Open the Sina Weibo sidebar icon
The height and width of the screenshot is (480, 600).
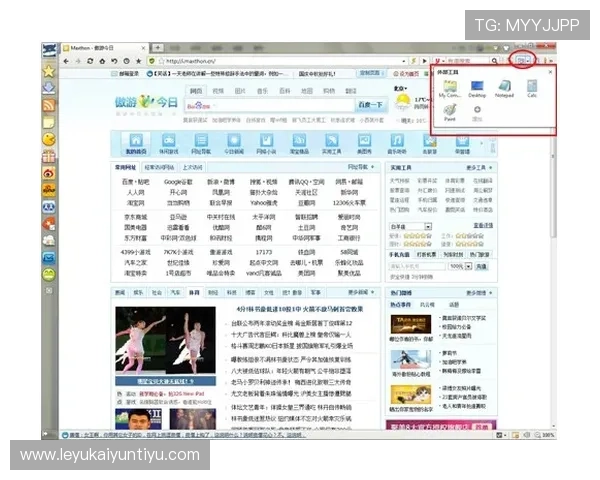coord(49,173)
